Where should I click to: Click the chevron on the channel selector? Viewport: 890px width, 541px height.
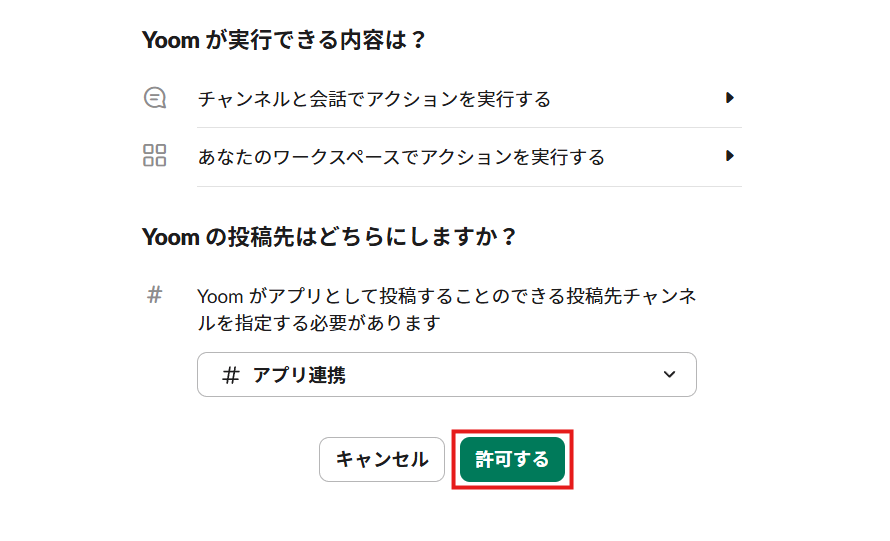pyautogui.click(x=669, y=375)
